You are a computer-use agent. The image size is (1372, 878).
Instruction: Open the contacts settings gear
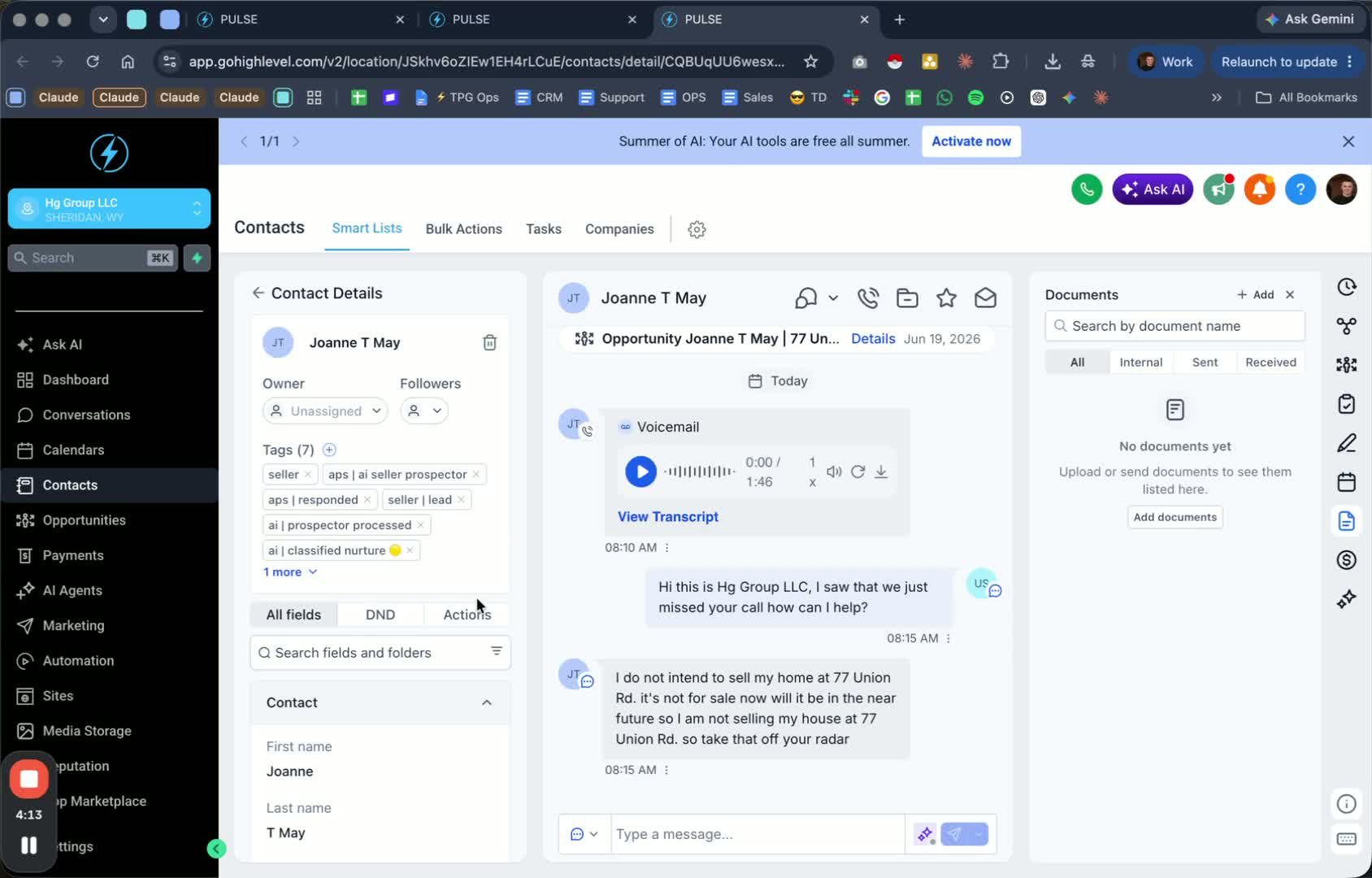pos(697,229)
